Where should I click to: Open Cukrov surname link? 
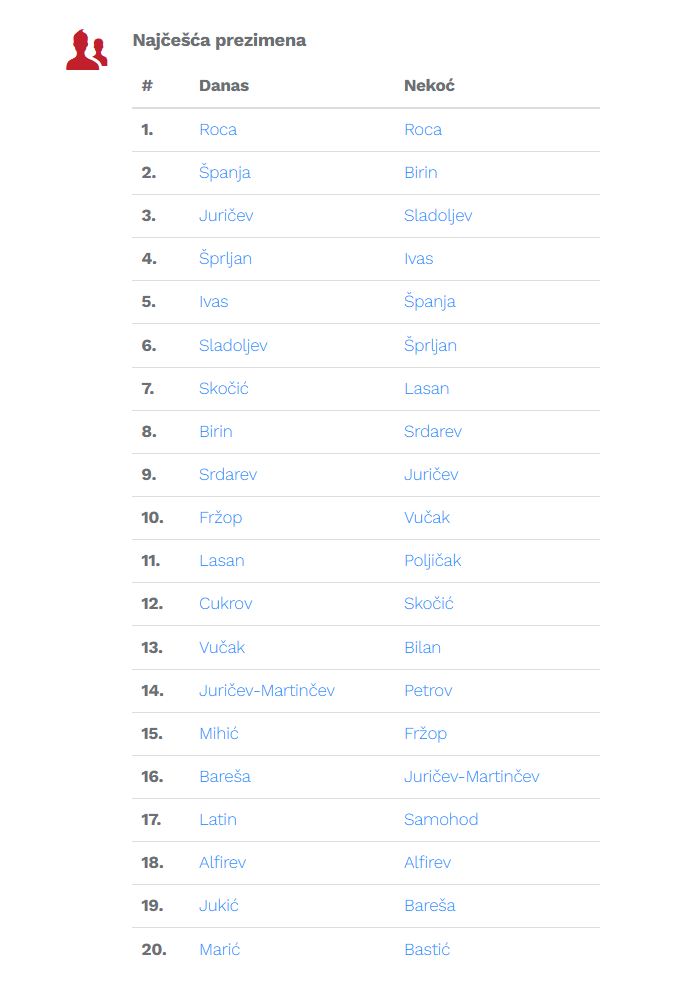225,604
